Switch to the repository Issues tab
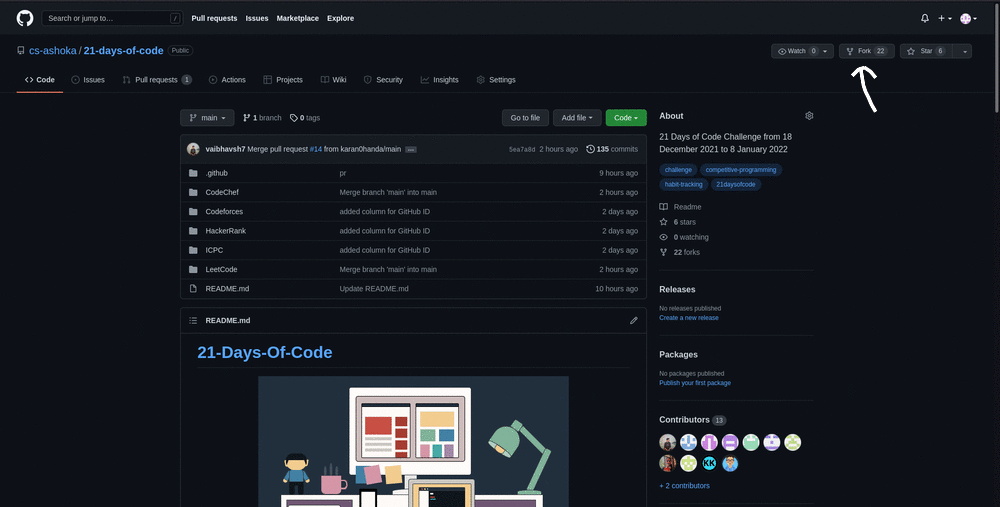Screen dimensions: 1000x507 coord(88,80)
